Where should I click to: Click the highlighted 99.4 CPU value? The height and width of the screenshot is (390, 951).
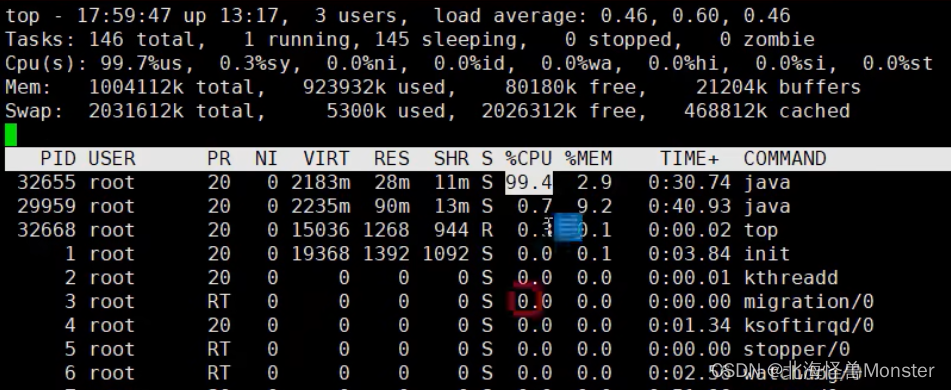[529, 183]
